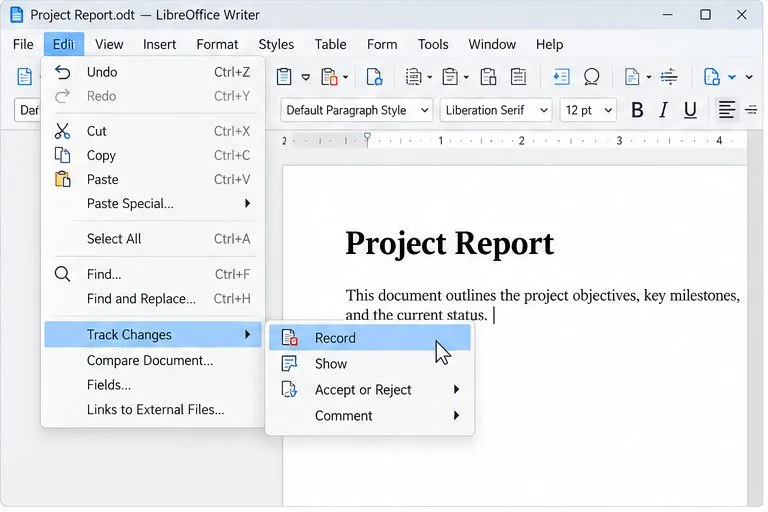
Task: Choose Compare Document... entry
Action: (153, 360)
